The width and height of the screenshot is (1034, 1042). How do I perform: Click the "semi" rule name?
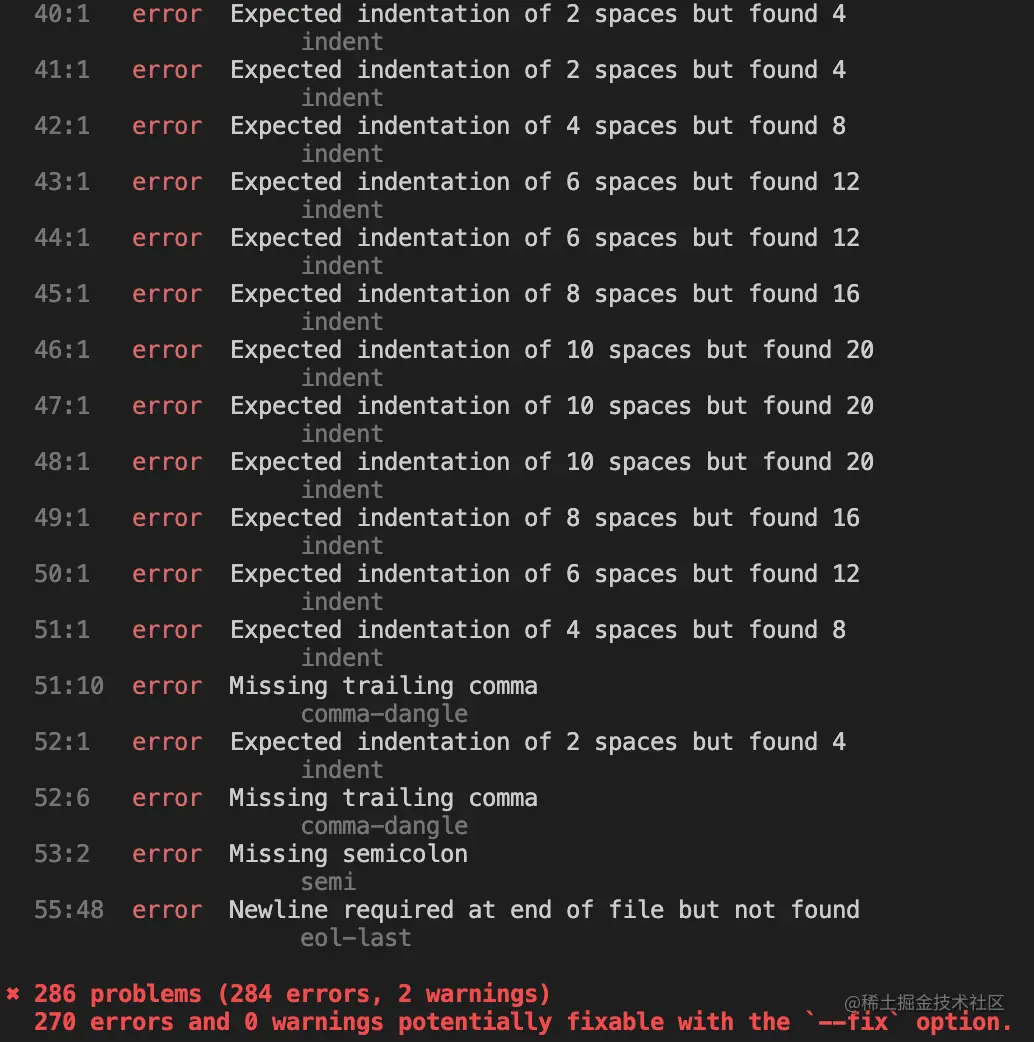[x=328, y=882]
